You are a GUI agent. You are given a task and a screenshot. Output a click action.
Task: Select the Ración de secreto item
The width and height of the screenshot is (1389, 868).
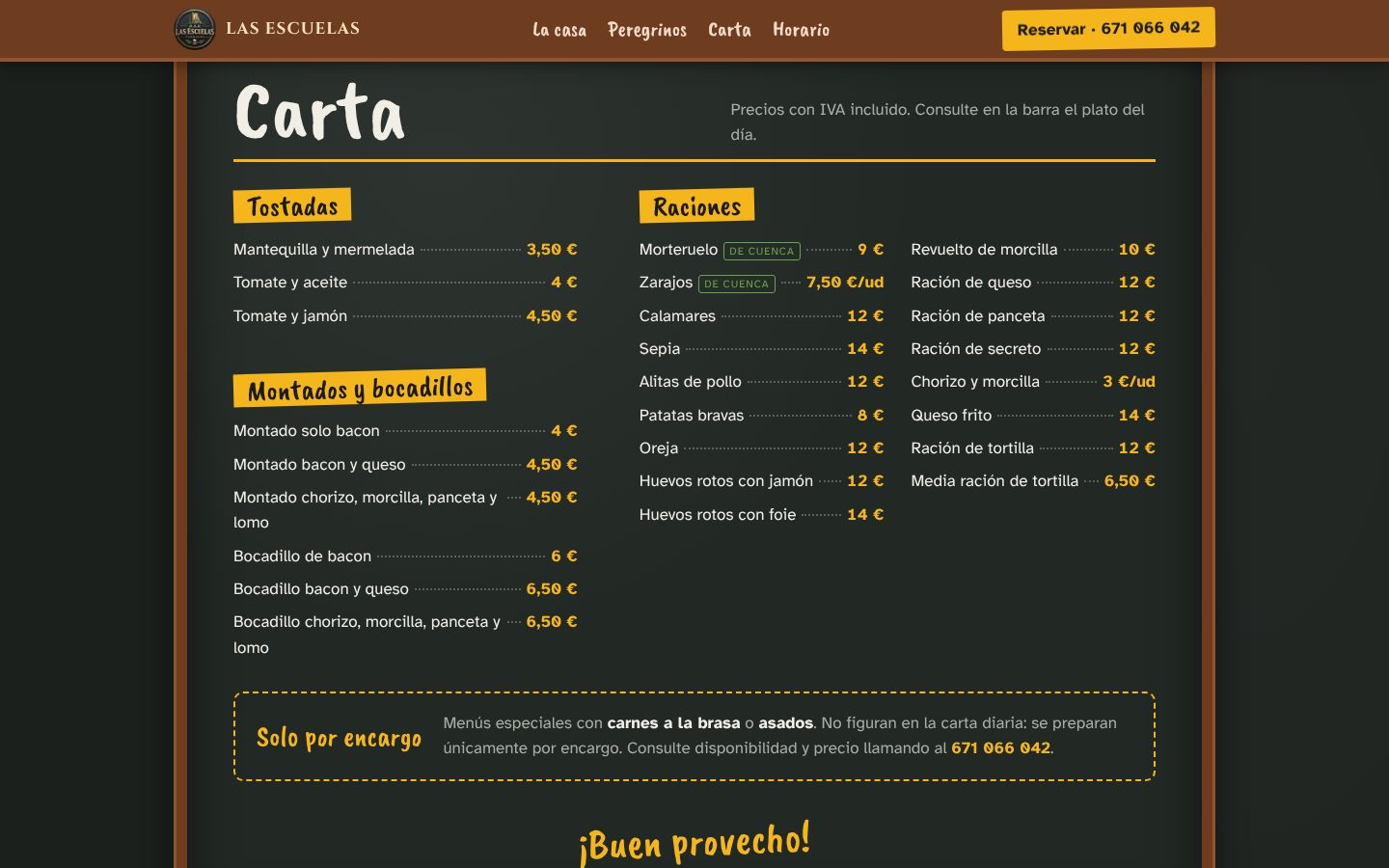click(x=1033, y=349)
